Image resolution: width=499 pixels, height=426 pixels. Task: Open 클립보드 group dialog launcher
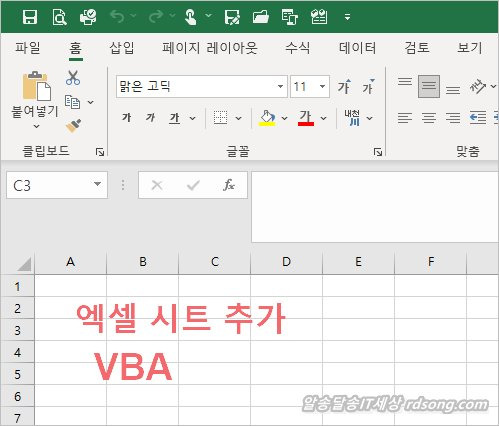coord(100,152)
